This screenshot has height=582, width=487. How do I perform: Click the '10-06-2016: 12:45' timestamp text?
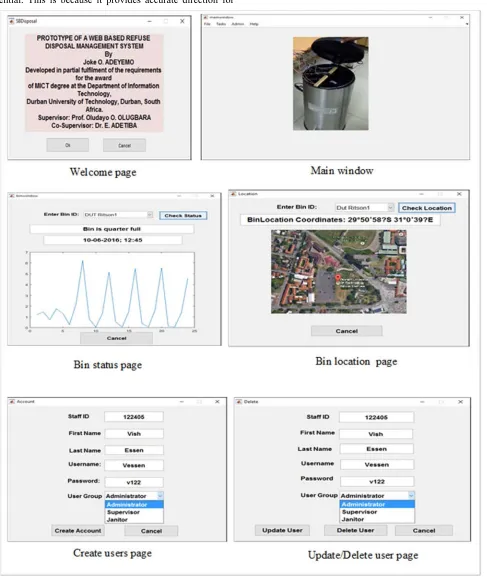[x=112, y=240]
